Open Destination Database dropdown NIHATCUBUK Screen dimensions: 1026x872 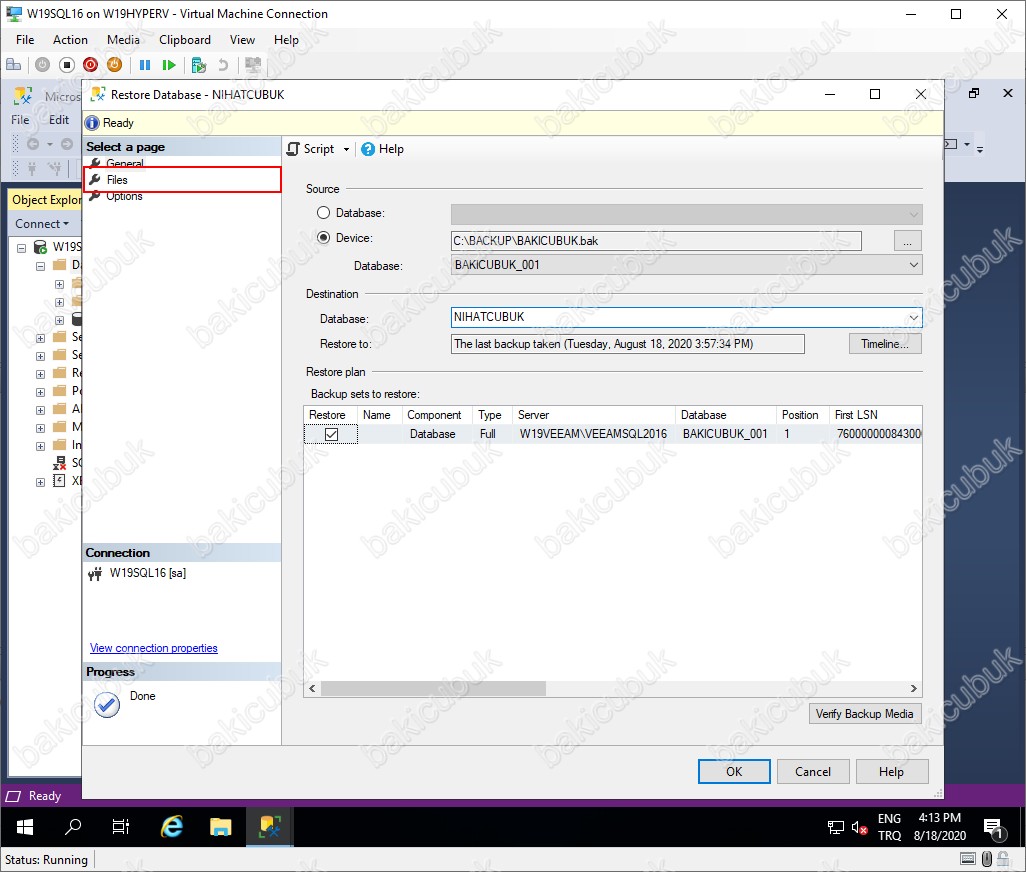click(x=913, y=318)
